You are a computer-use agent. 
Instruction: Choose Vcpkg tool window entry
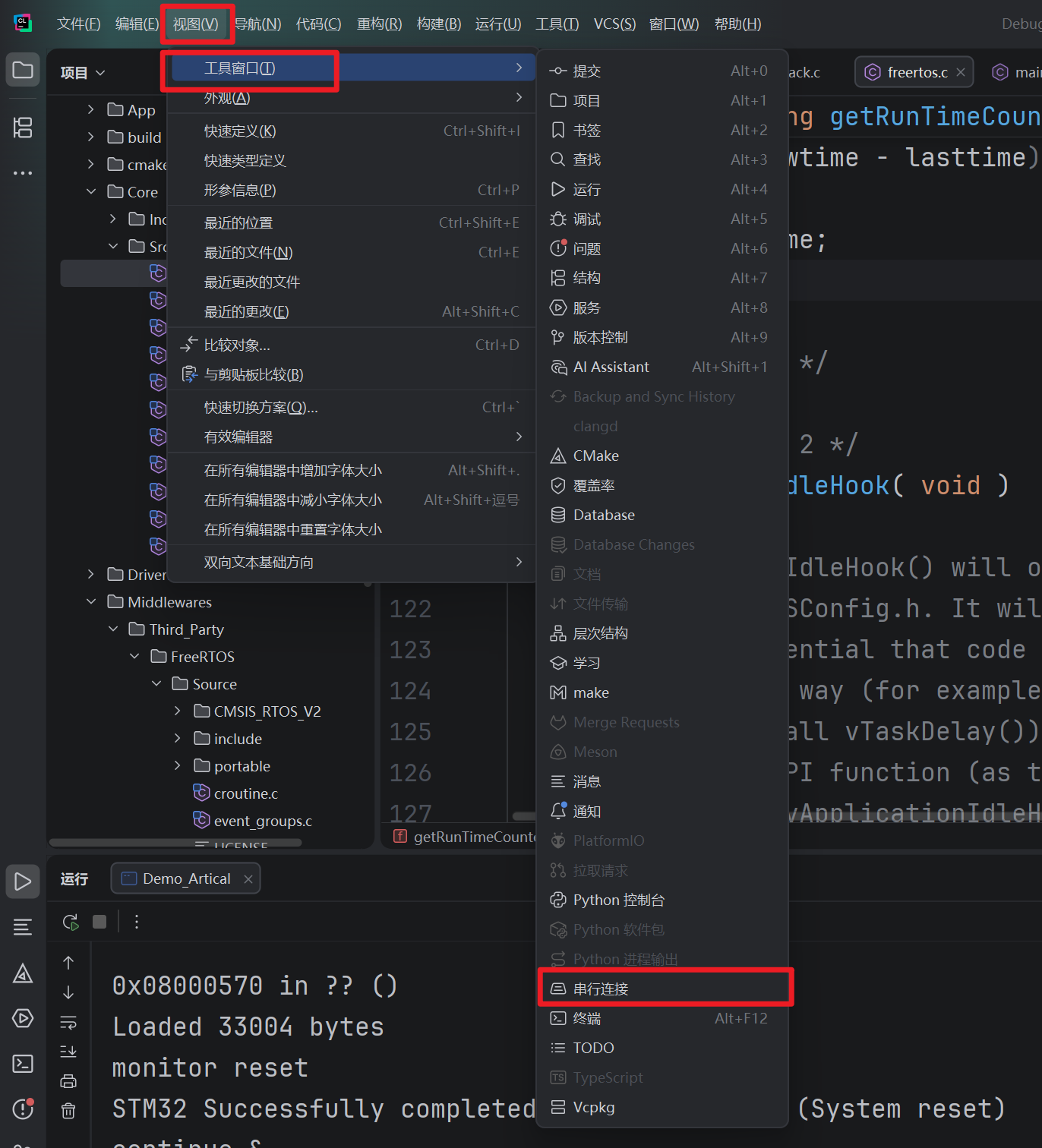[662, 1107]
